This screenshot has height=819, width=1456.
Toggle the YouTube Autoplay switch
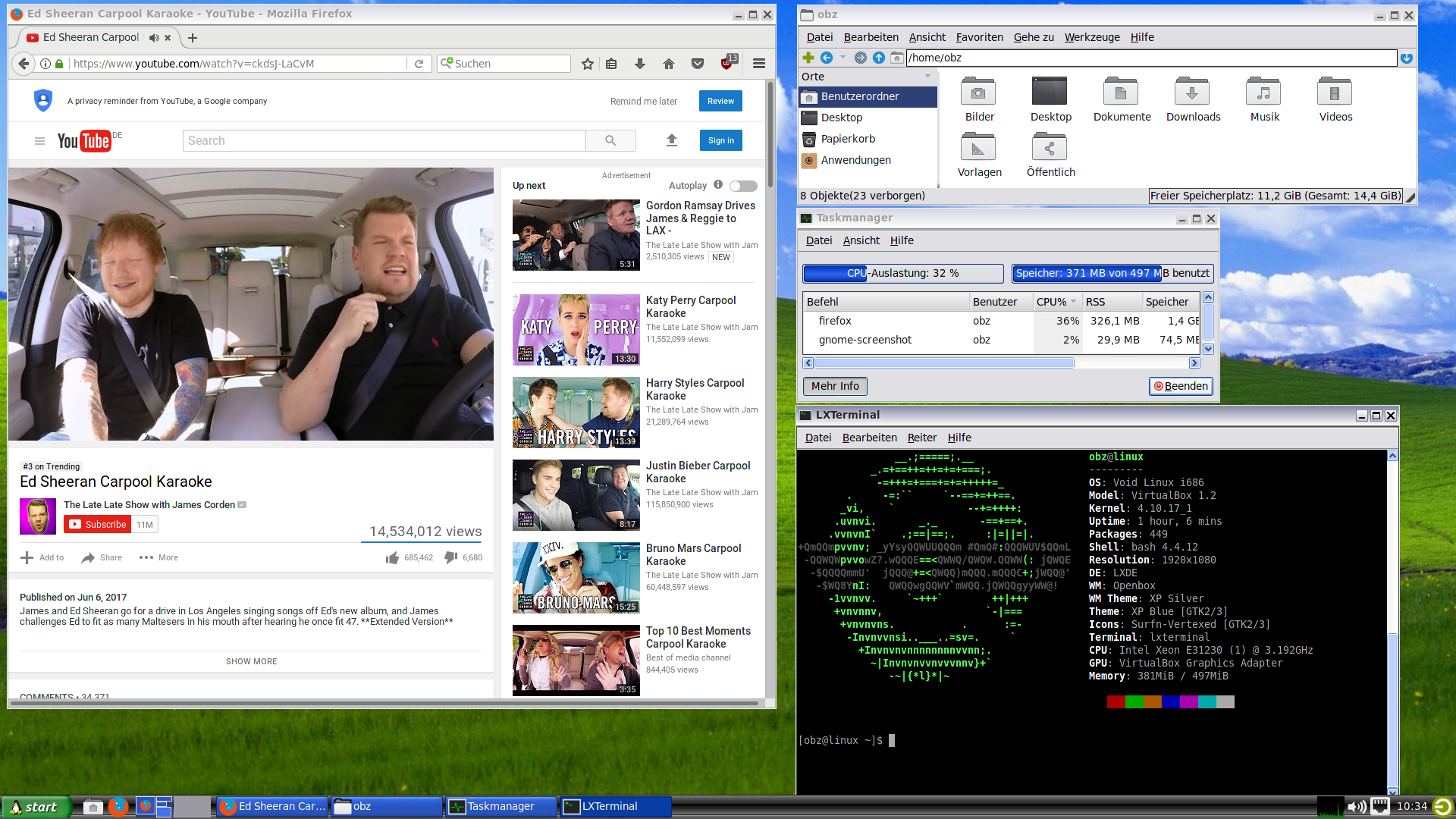743,186
